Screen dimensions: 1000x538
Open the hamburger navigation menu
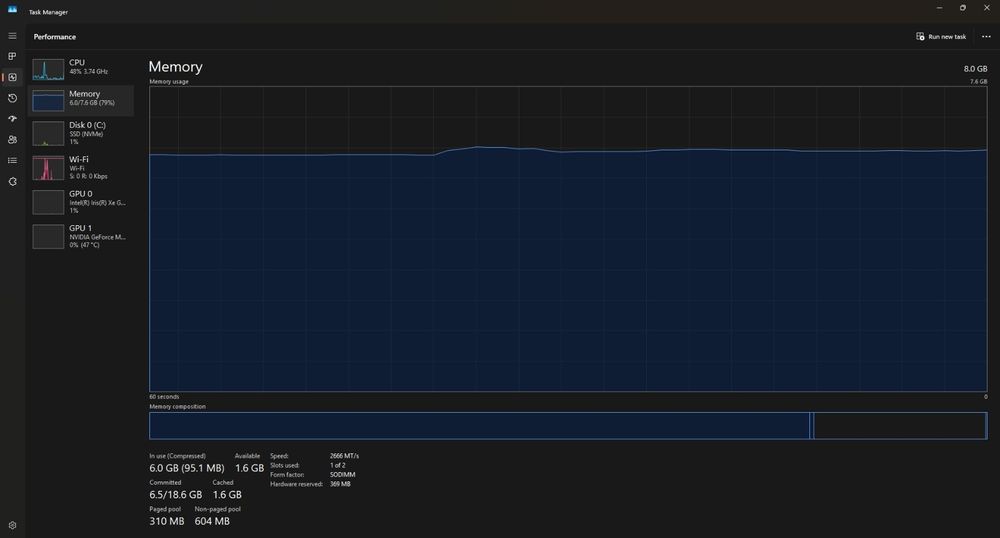click(x=12, y=36)
